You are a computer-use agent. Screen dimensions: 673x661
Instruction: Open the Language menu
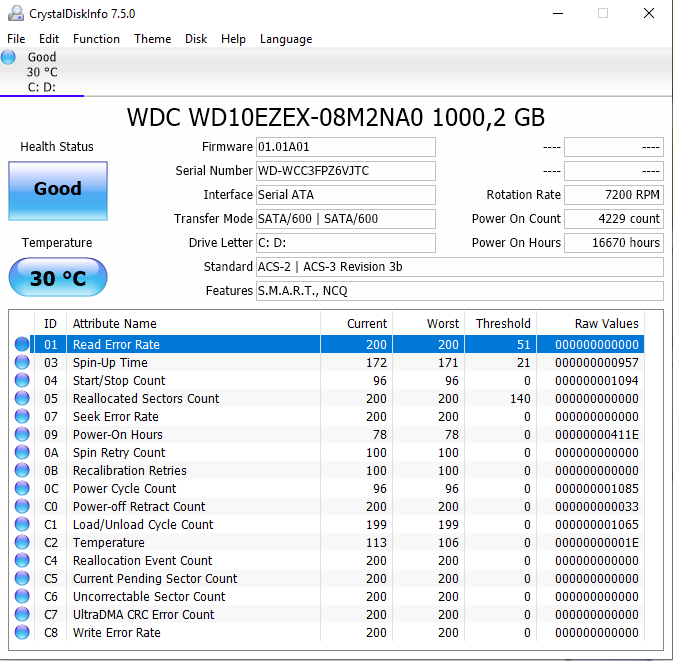[286, 39]
